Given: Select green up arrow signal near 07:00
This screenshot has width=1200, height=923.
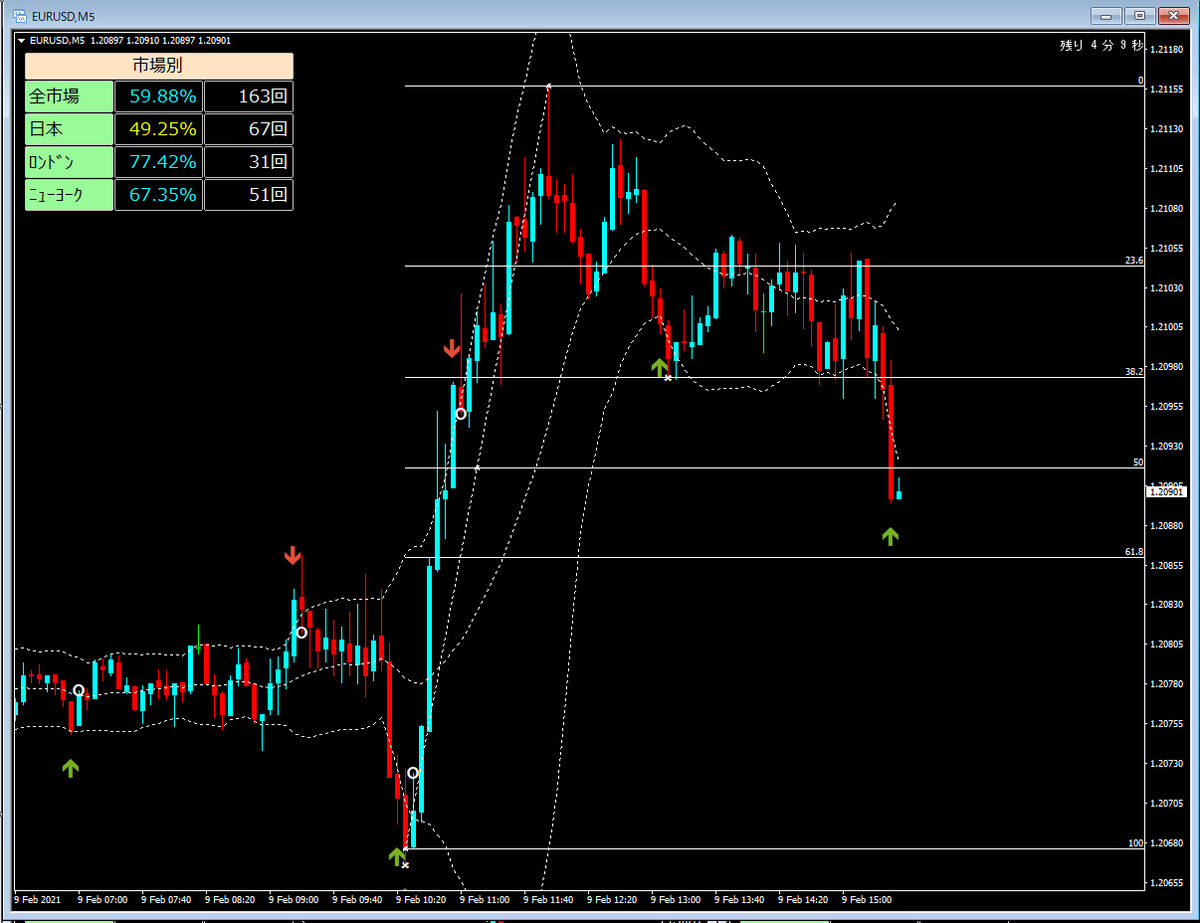Looking at the screenshot, I should [70, 768].
